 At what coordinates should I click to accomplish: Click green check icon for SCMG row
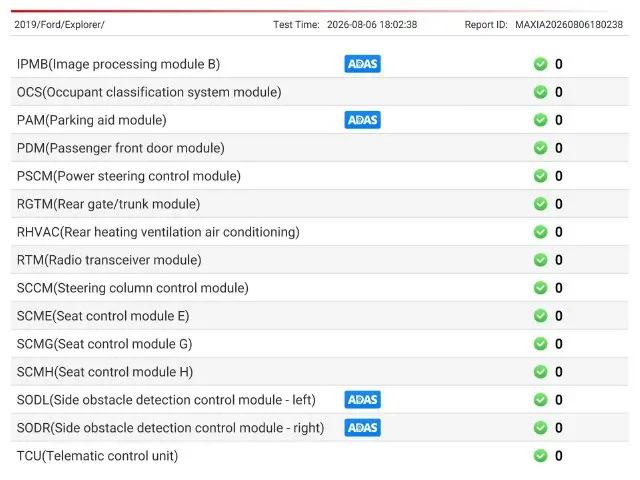540,344
